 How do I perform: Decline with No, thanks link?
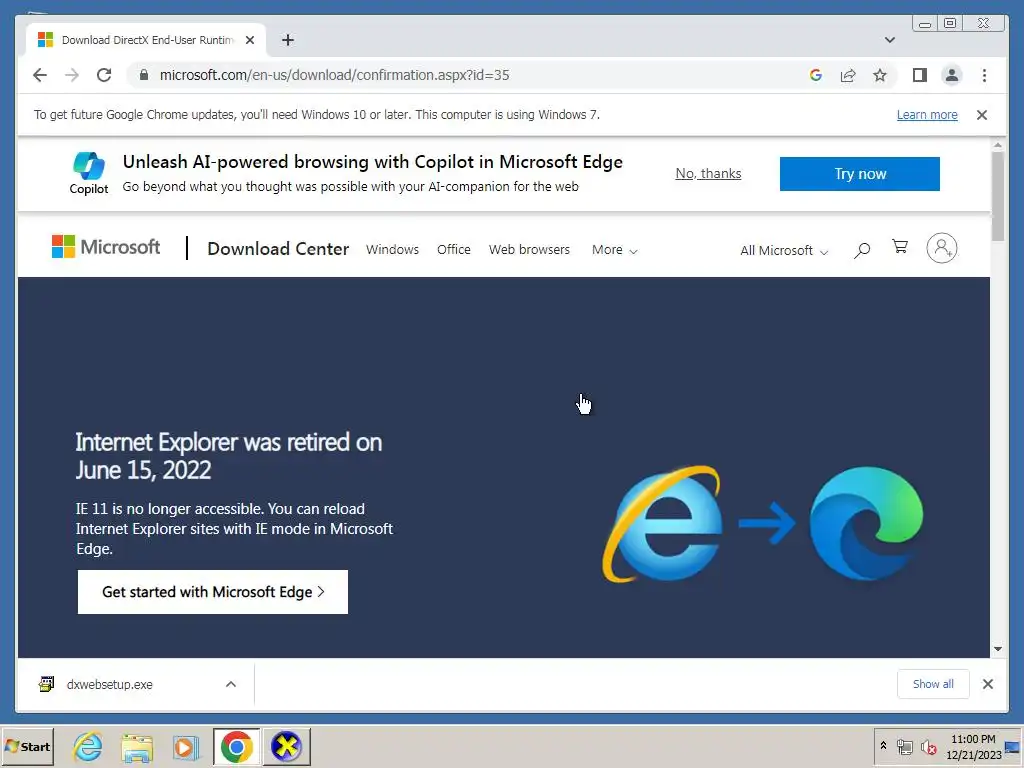coord(708,174)
